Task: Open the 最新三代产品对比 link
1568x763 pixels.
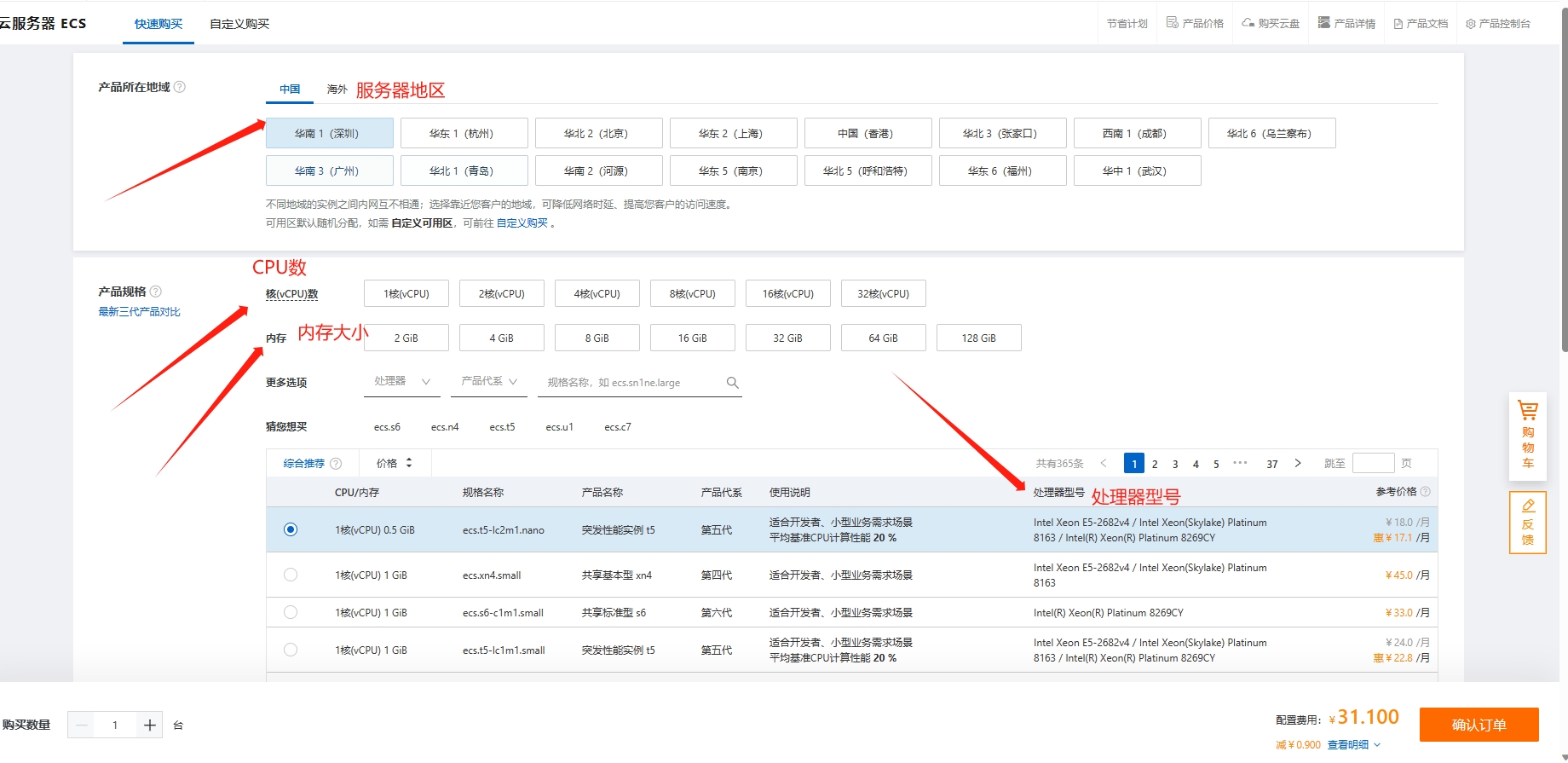Action: (x=139, y=312)
